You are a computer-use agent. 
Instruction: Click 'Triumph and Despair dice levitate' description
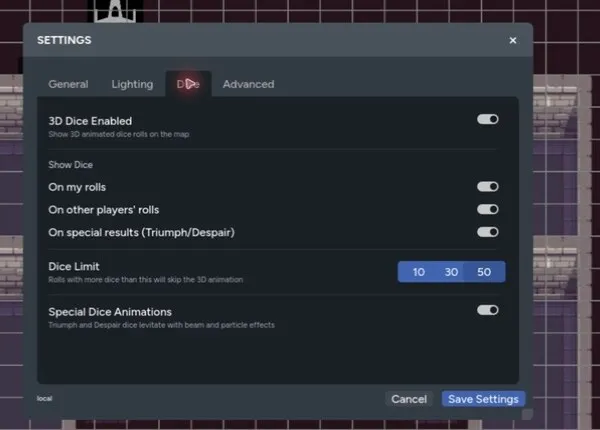tap(161, 325)
